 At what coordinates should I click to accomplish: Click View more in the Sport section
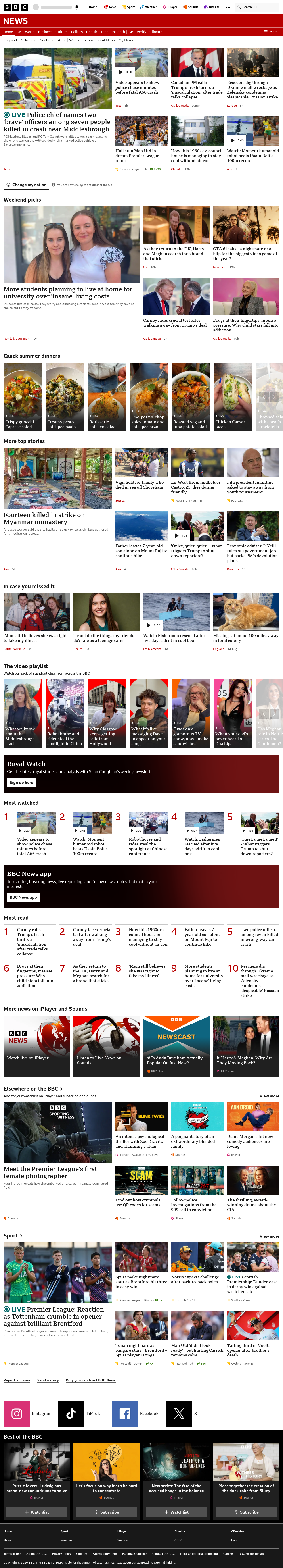[270, 1236]
